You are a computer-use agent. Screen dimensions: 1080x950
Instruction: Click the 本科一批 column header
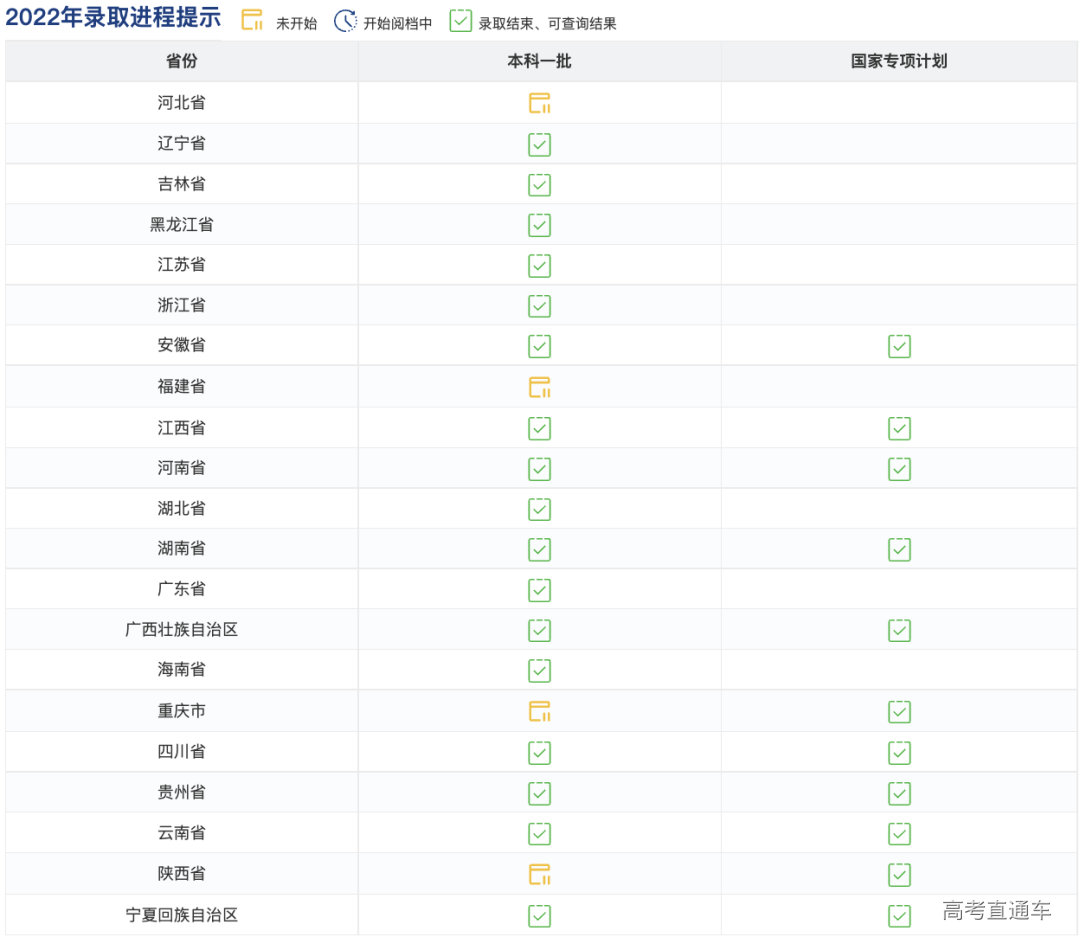point(539,61)
